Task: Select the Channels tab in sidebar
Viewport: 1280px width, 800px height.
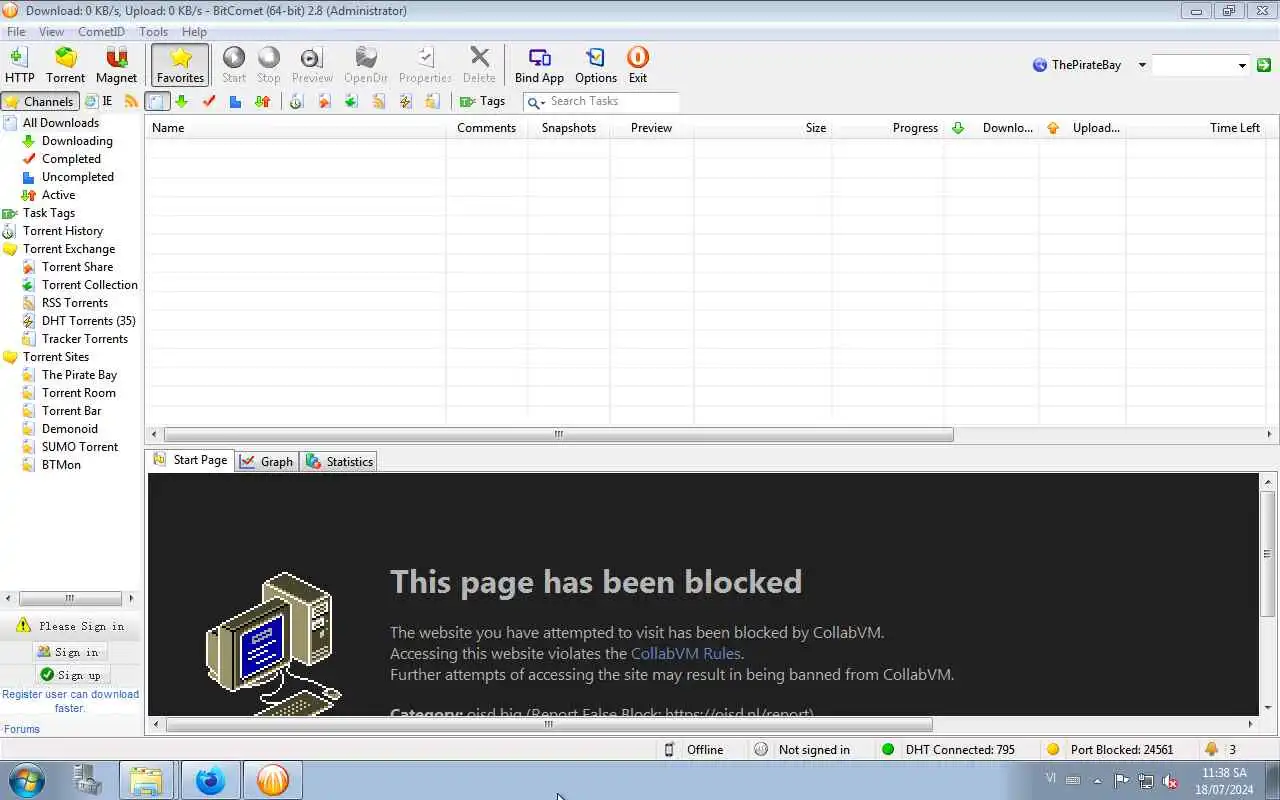Action: pyautogui.click(x=39, y=101)
